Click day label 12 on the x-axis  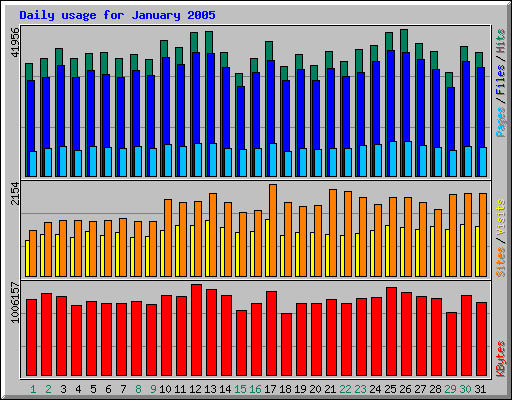[x=195, y=389]
